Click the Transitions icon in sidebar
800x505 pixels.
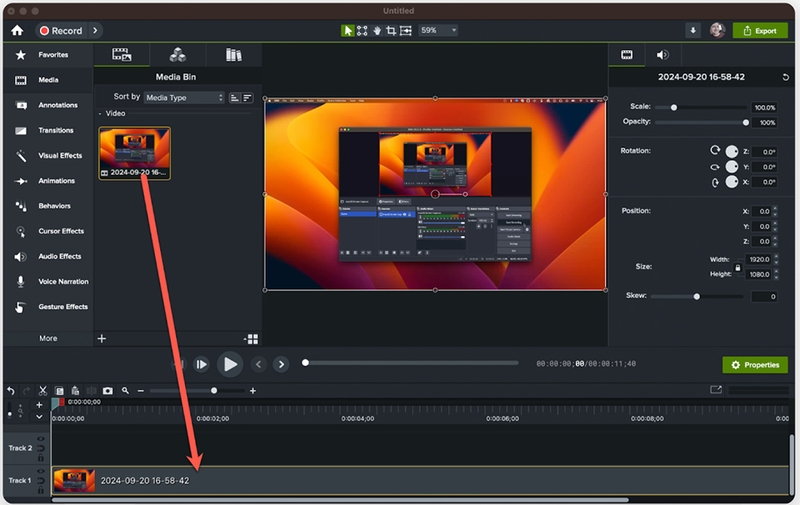(21, 131)
